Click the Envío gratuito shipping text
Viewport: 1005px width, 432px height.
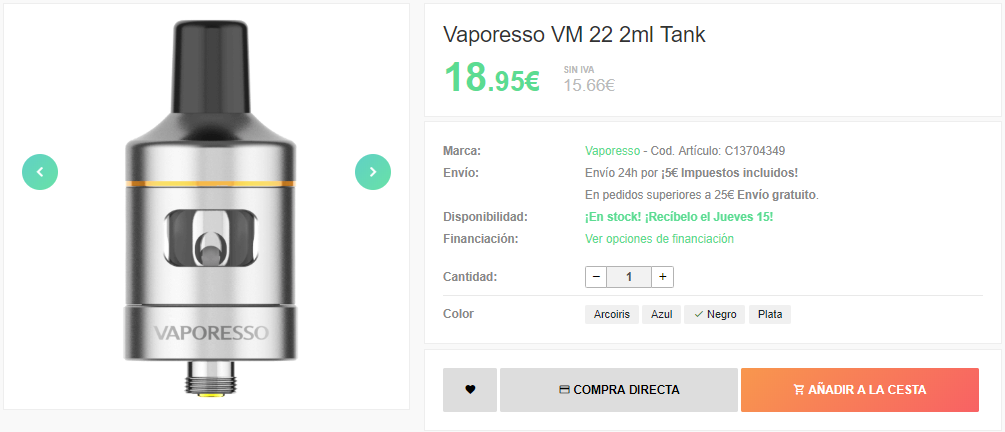coord(777,194)
